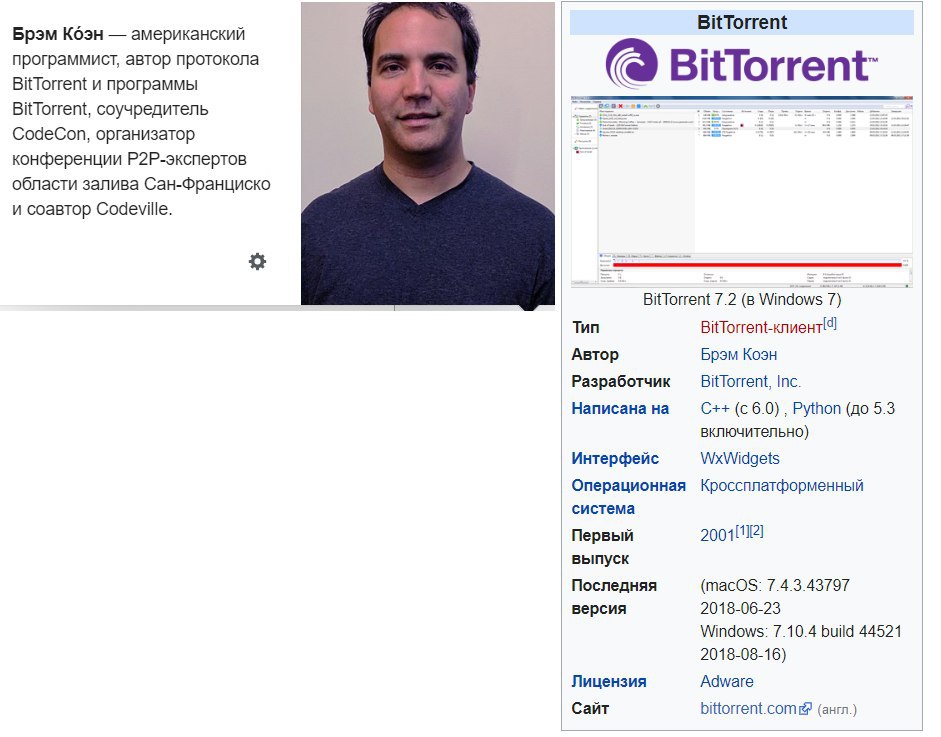The image size is (941, 737).
Task: Click the photo of Брэм Коэн
Action: coord(428,154)
